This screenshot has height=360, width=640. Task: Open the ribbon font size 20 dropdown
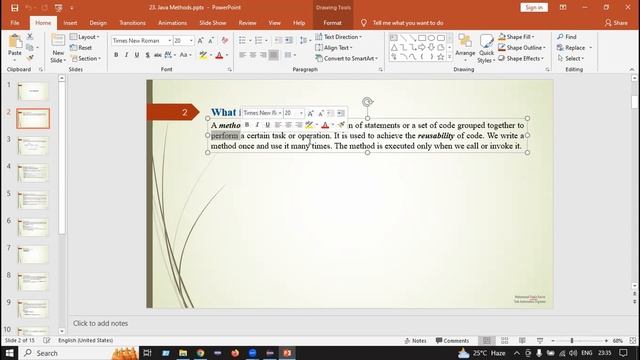(191, 41)
